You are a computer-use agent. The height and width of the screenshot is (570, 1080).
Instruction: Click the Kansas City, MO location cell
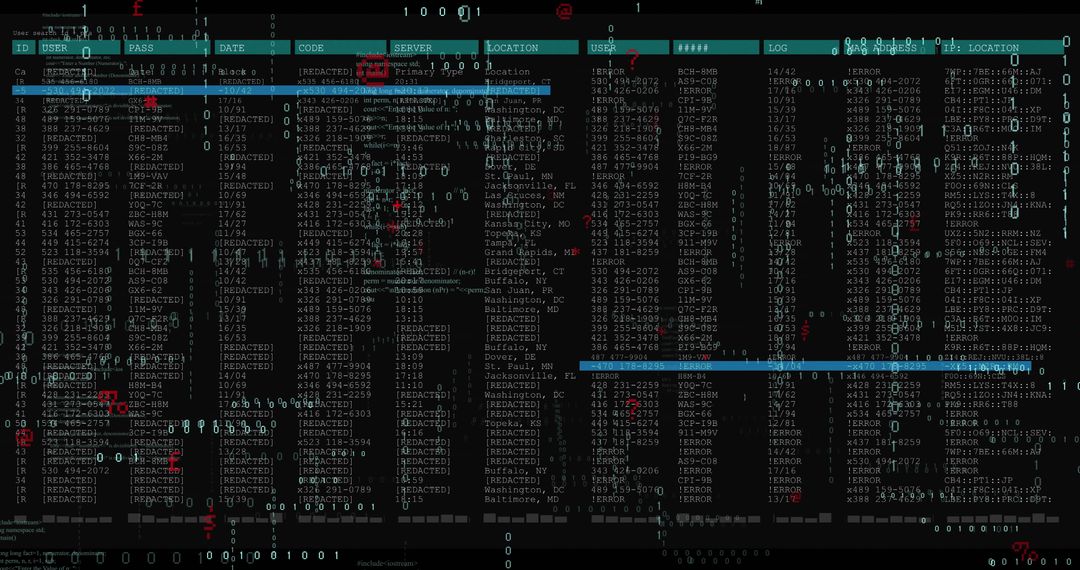point(528,224)
